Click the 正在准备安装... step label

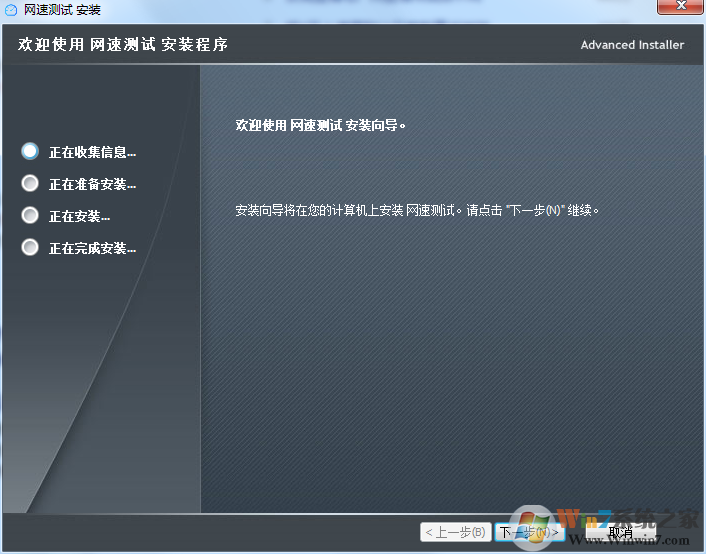pos(92,184)
